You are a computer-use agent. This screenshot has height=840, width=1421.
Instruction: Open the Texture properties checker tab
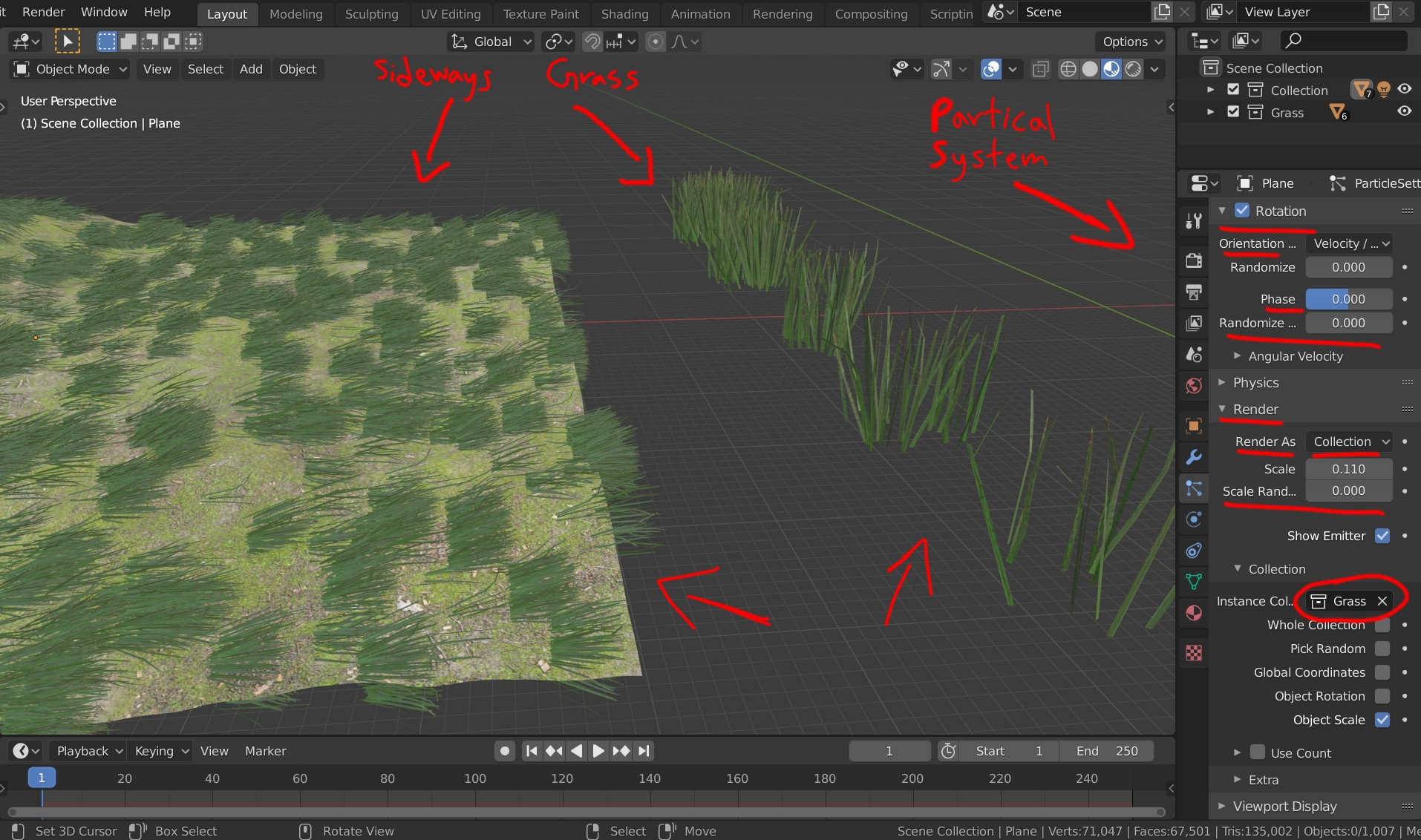tap(1194, 653)
